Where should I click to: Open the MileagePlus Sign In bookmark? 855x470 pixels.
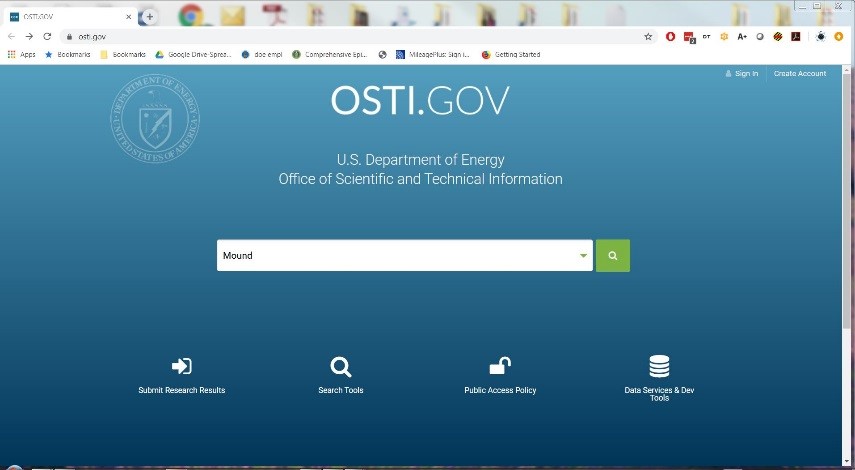(433, 55)
